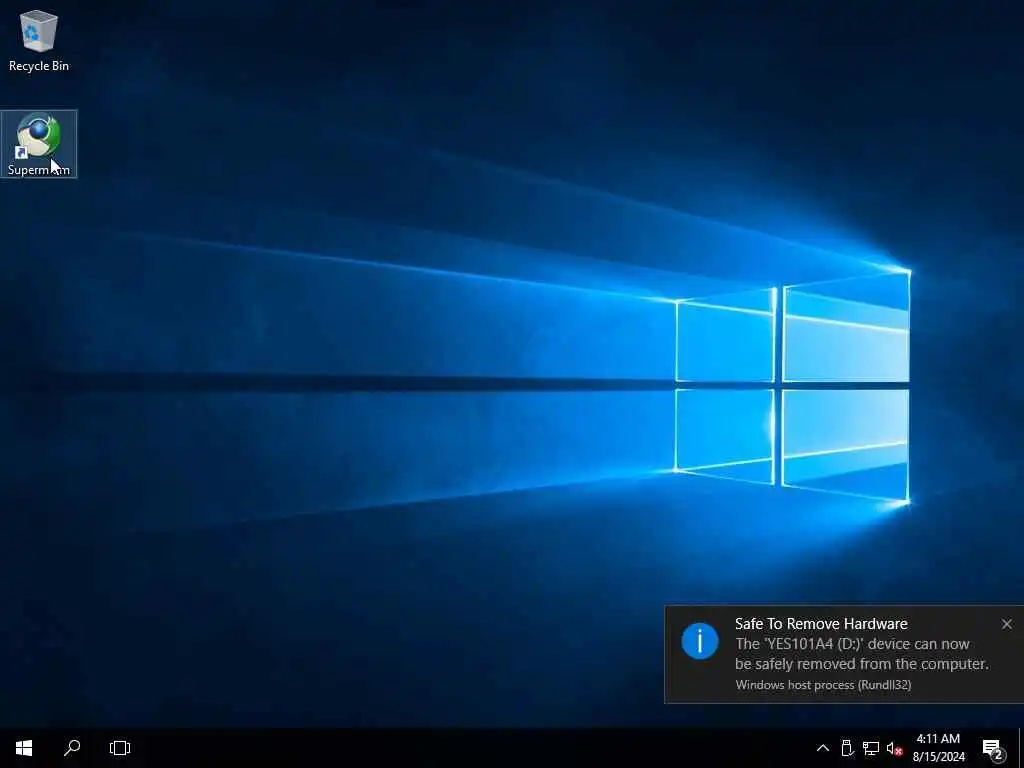This screenshot has width=1024, height=768.
Task: Open the muted volume tray icon
Action: click(894, 748)
